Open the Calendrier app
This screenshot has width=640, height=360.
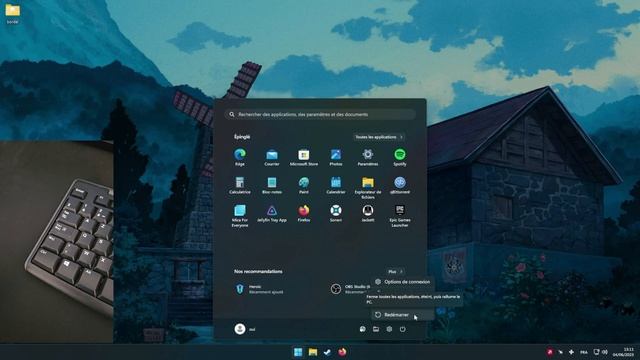coord(336,185)
